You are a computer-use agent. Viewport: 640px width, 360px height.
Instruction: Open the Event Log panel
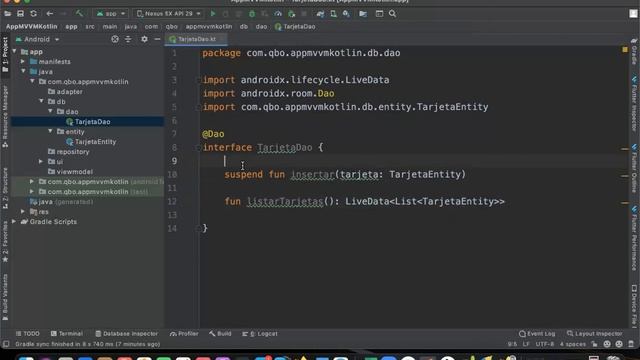pos(537,333)
